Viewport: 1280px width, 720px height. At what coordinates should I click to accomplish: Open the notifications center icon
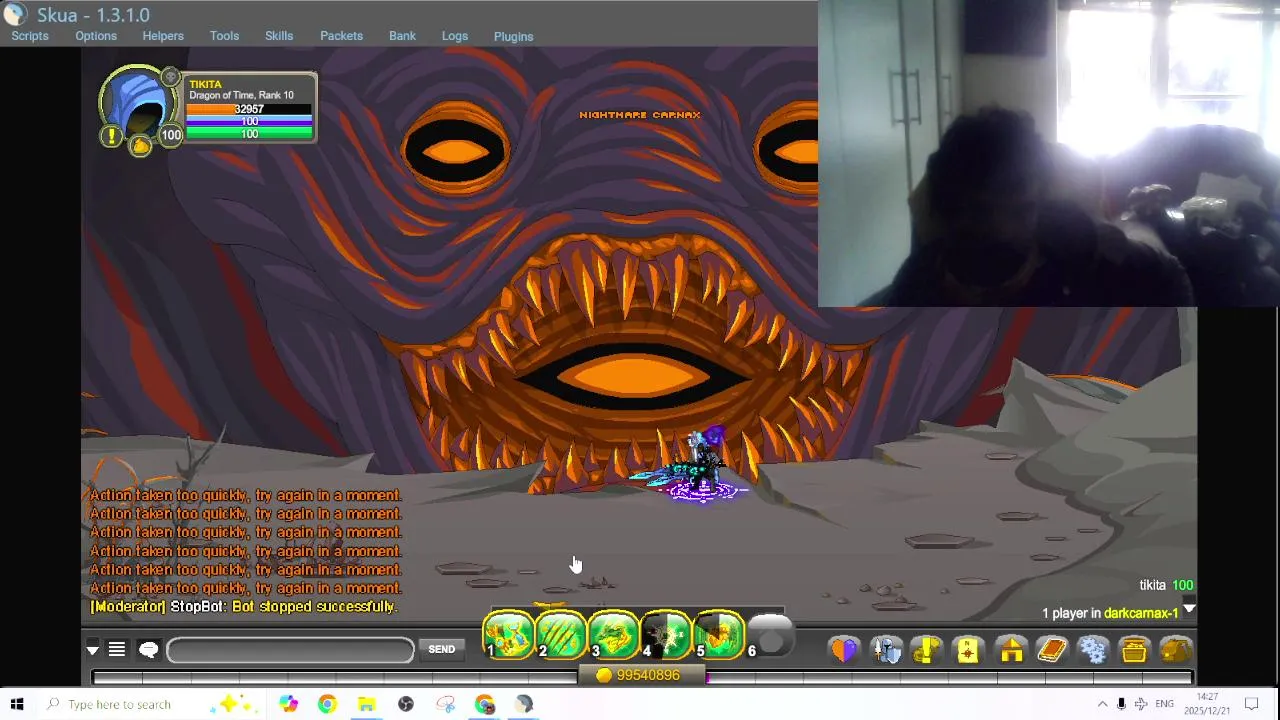coord(1251,704)
